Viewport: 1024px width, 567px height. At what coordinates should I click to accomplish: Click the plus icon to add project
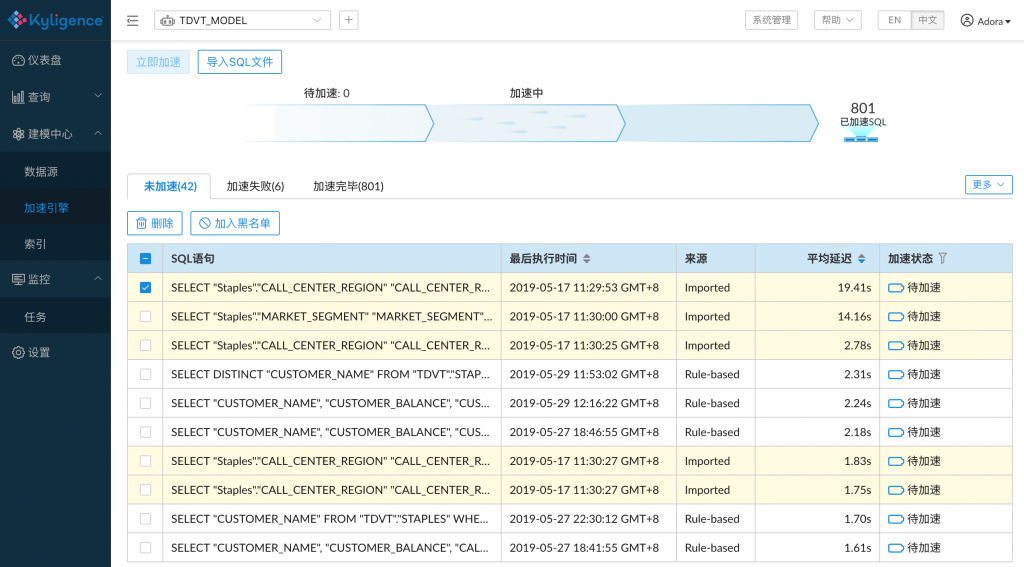click(348, 20)
